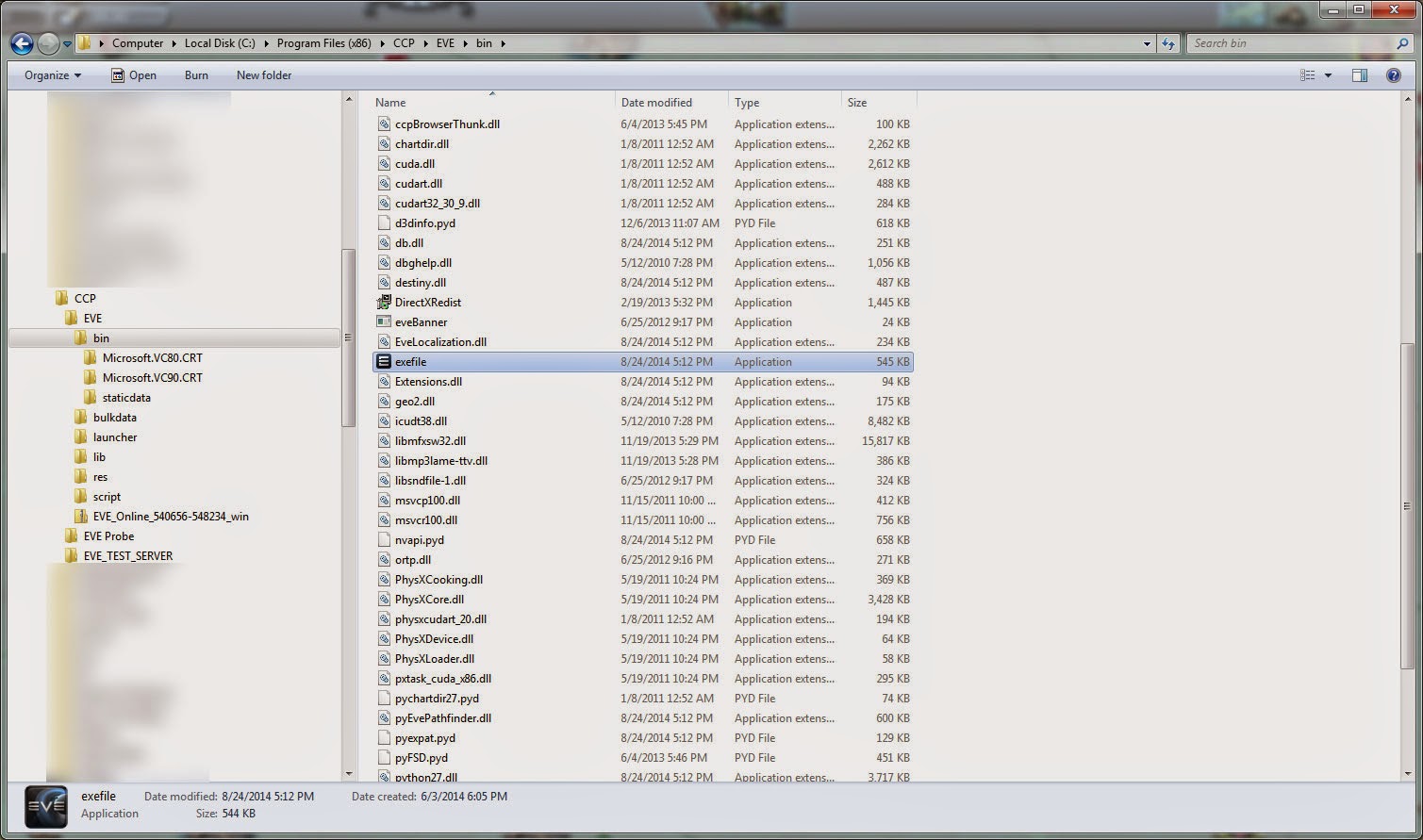1423x840 pixels.
Task: Select the PhysXLoader.dll file name
Action: pyautogui.click(x=435, y=659)
